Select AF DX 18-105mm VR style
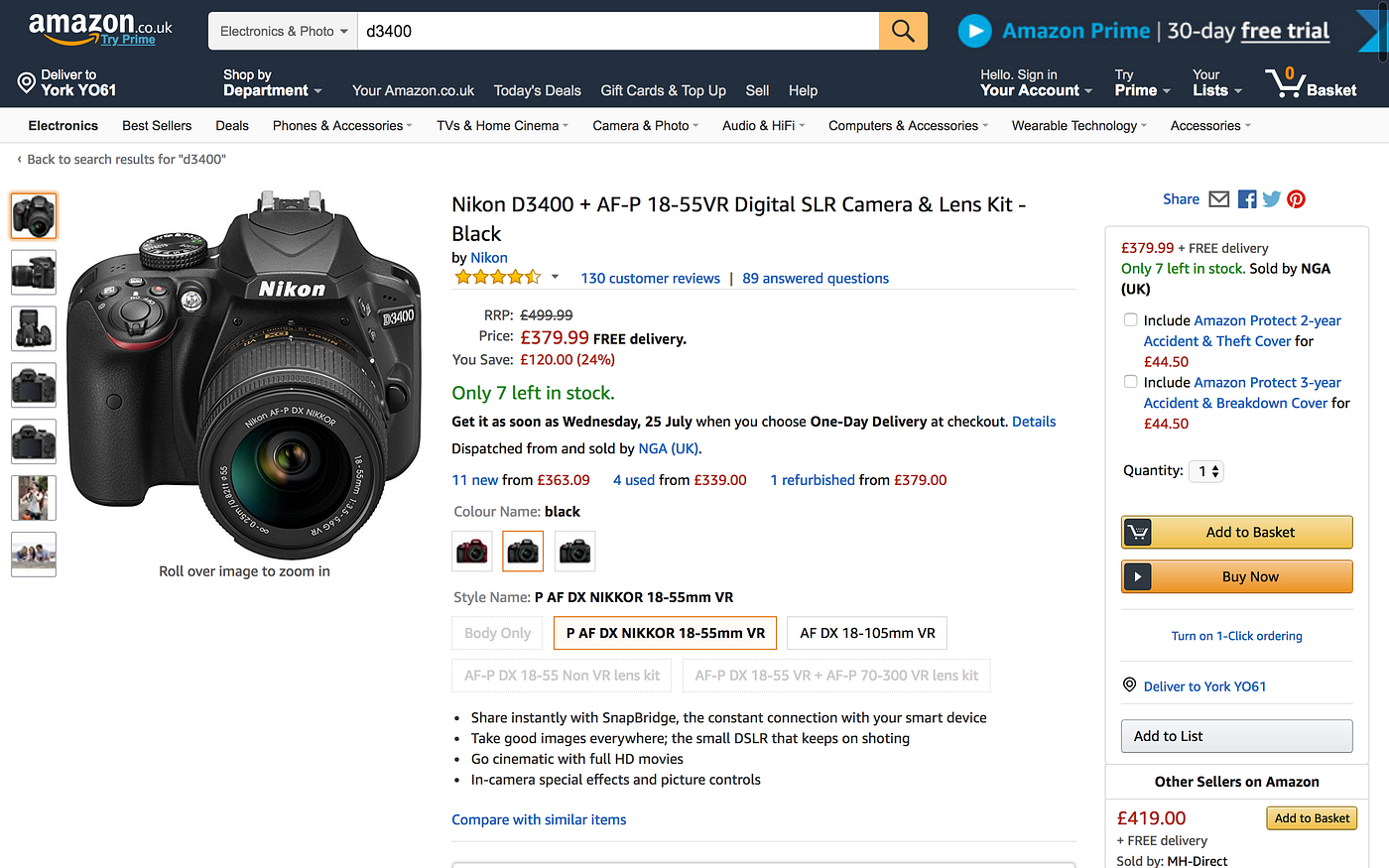Viewport: 1389px width, 868px height. [x=867, y=633]
